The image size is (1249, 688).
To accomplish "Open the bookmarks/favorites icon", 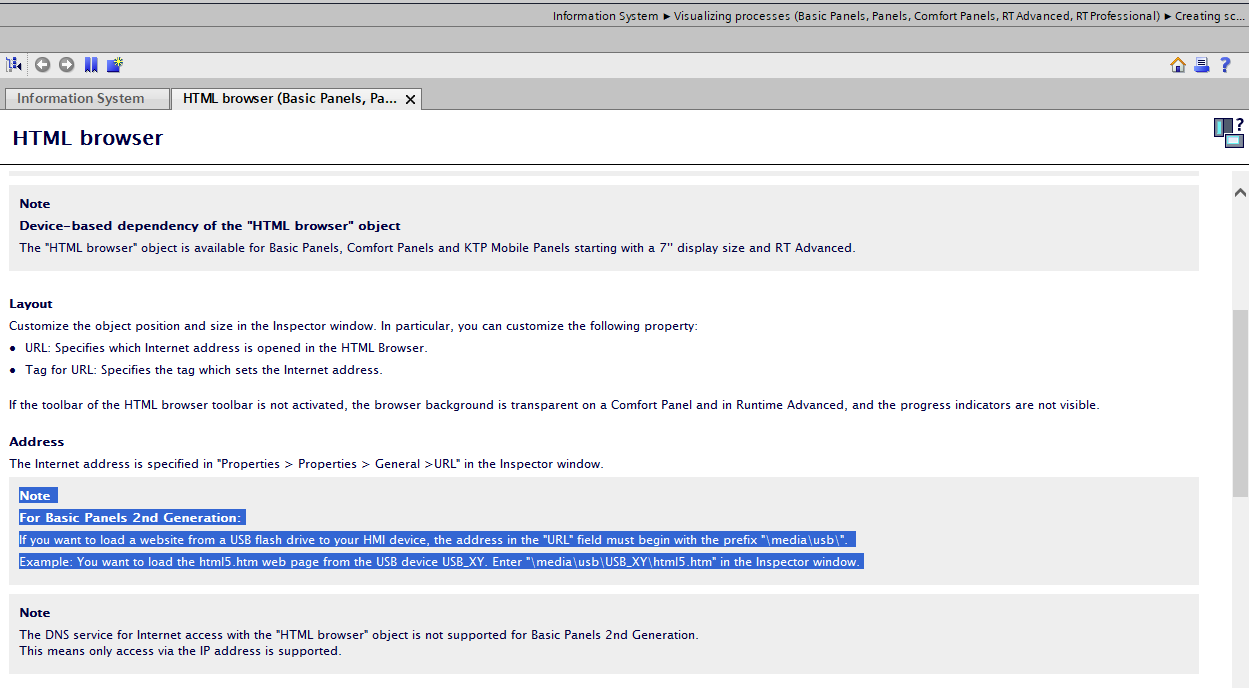I will point(91,65).
